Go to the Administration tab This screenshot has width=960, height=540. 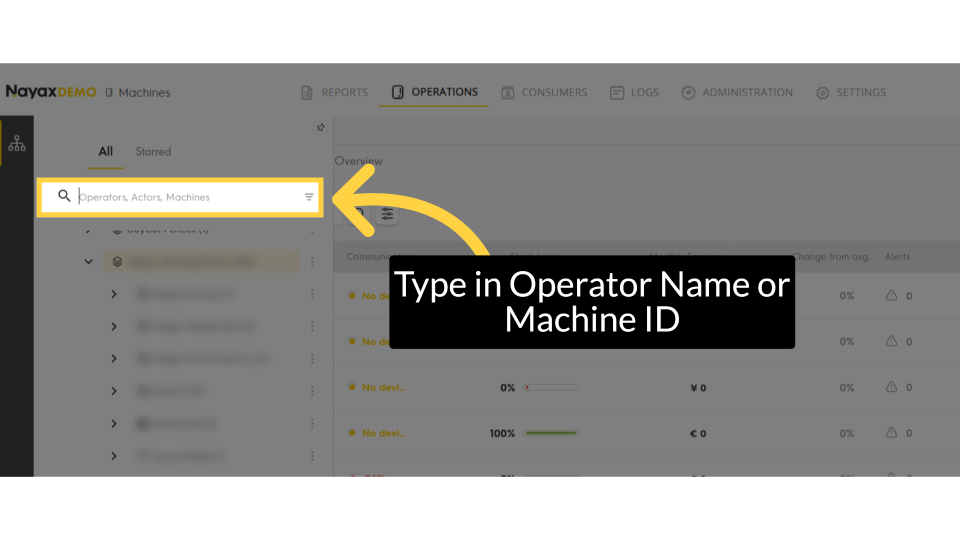pyautogui.click(x=737, y=92)
